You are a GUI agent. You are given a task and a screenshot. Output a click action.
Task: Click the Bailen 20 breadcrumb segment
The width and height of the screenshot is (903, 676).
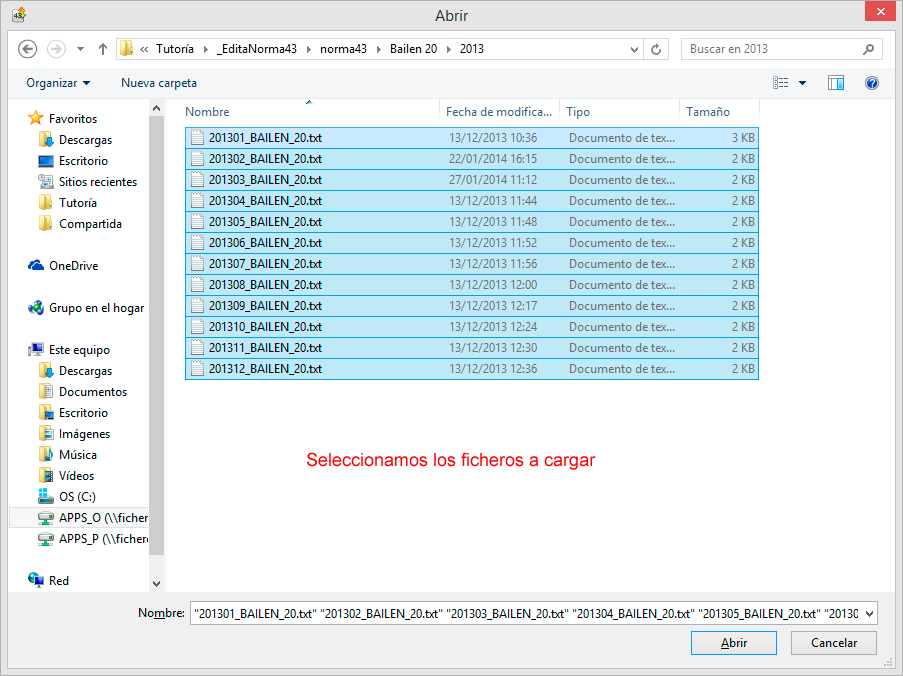(413, 49)
